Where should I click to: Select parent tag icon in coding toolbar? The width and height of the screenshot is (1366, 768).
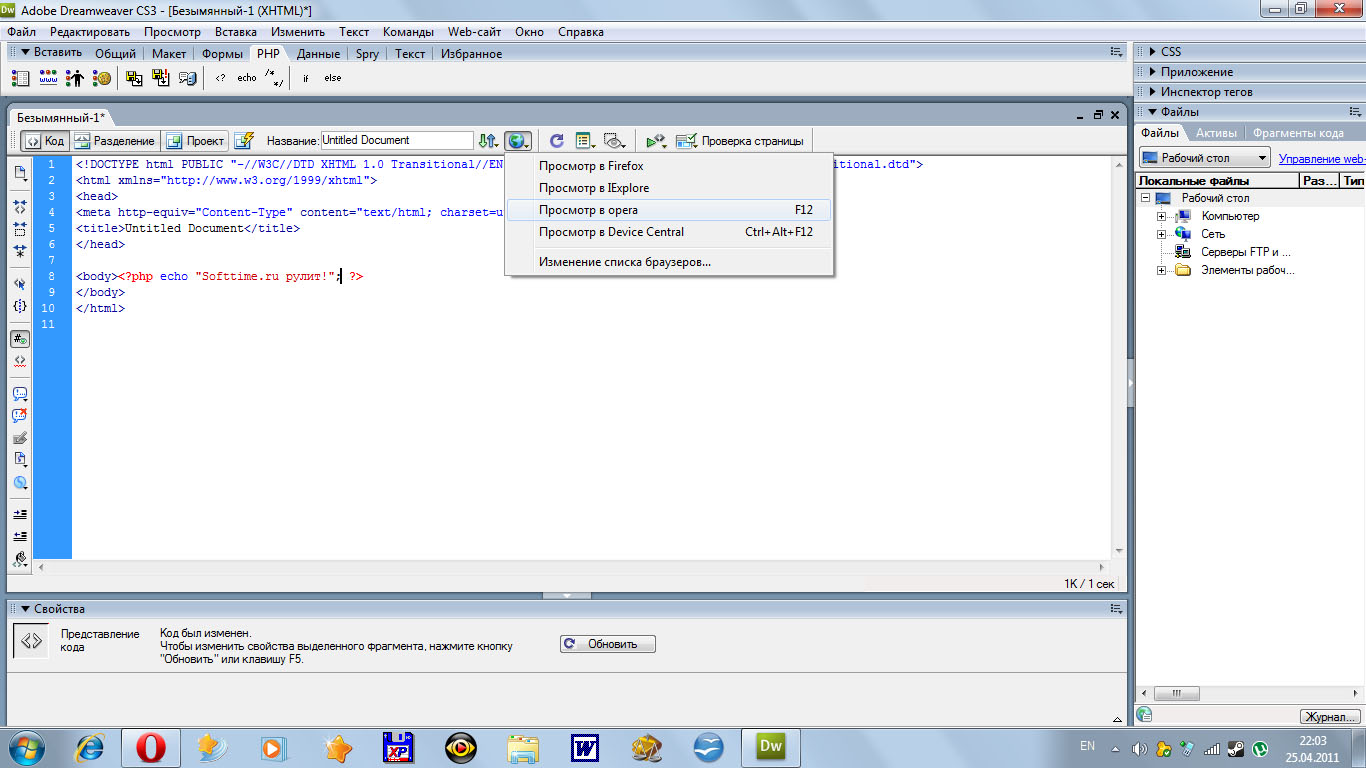20,284
